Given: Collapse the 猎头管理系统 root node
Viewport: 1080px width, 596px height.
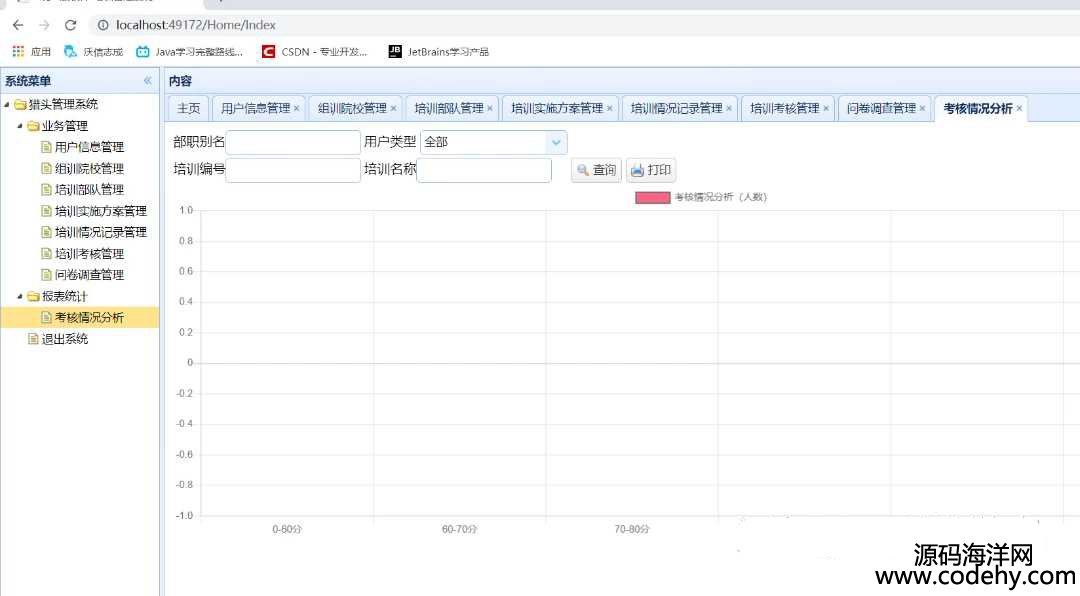Looking at the screenshot, I should [8, 105].
